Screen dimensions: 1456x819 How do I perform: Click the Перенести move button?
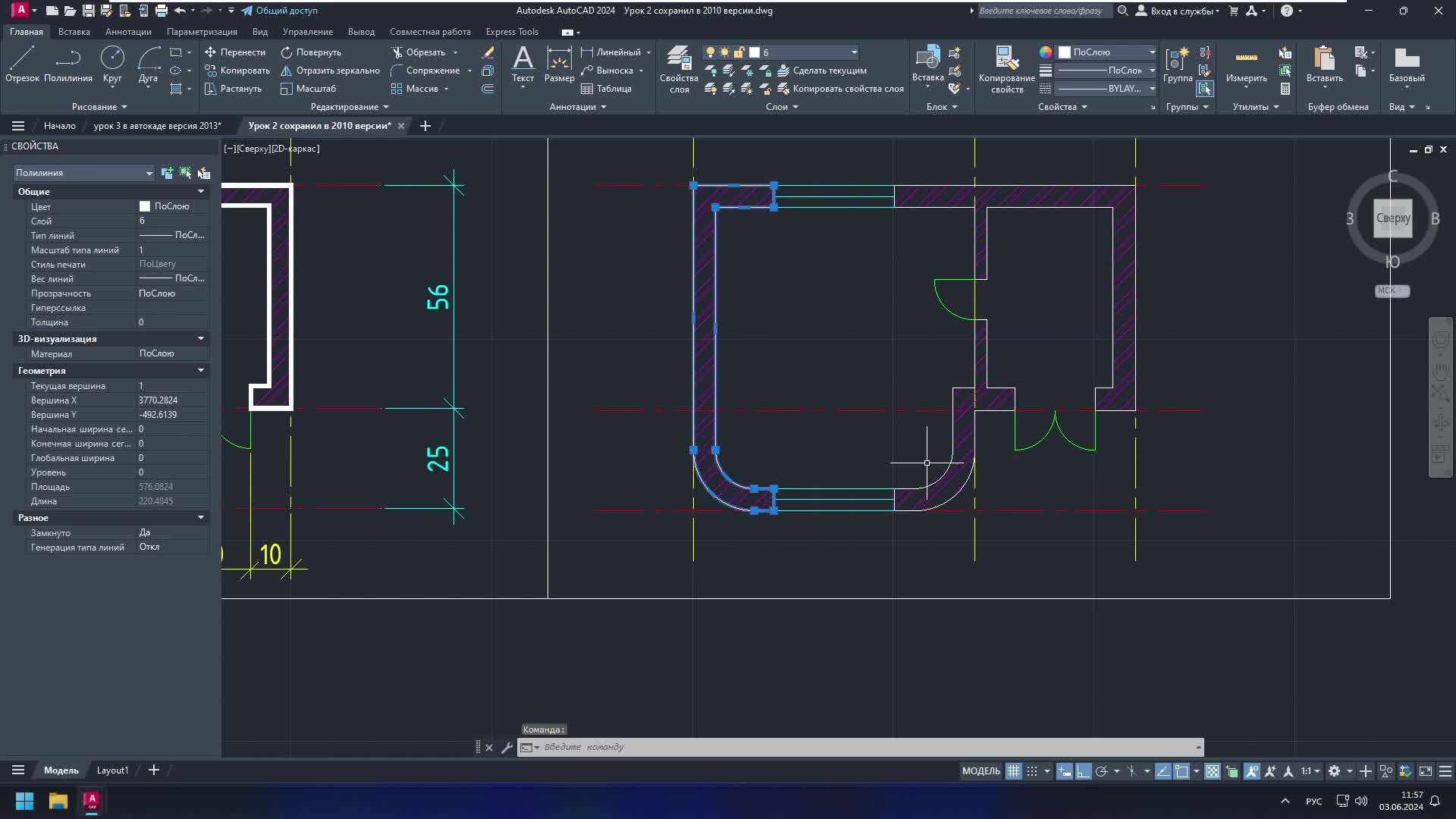[x=235, y=52]
